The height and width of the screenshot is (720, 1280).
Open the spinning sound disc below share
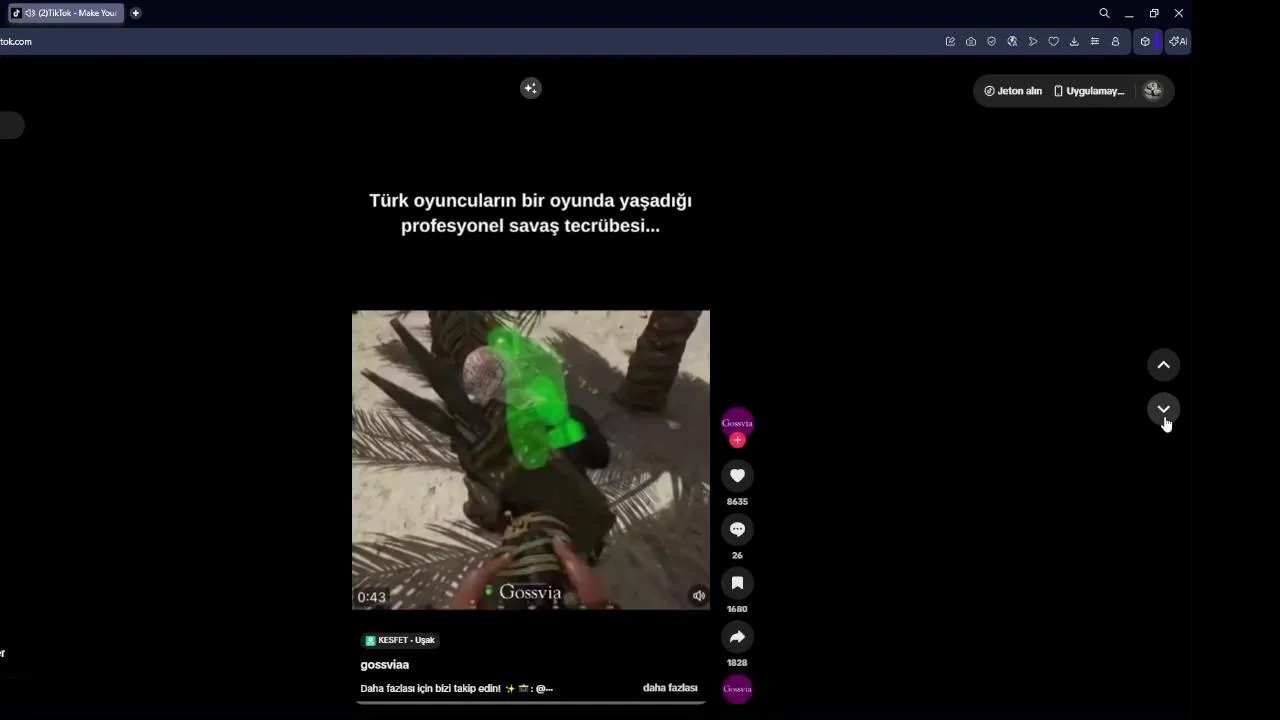(737, 688)
